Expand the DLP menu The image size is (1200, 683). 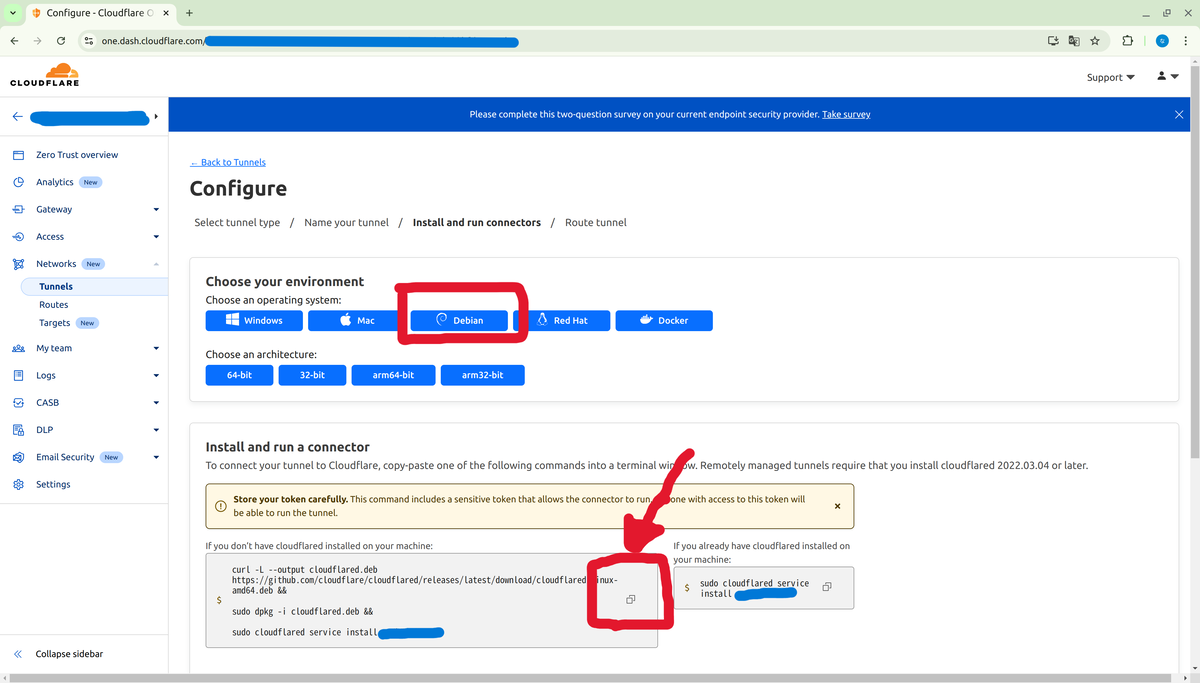(x=156, y=430)
